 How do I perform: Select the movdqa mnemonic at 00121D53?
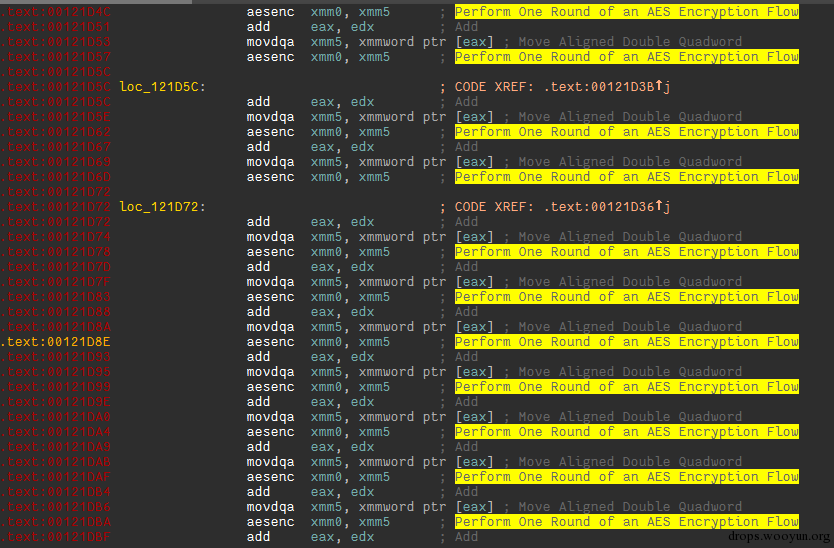tap(270, 42)
